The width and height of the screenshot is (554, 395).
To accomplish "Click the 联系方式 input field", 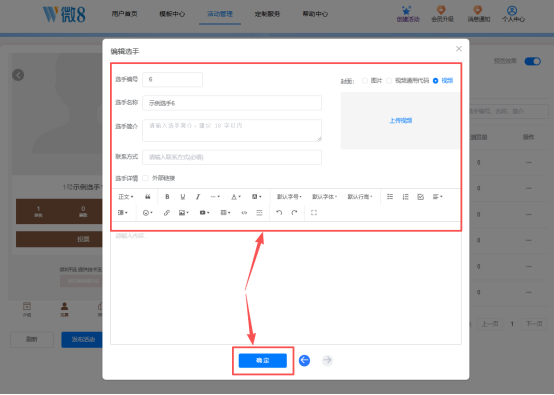I will pos(232,157).
